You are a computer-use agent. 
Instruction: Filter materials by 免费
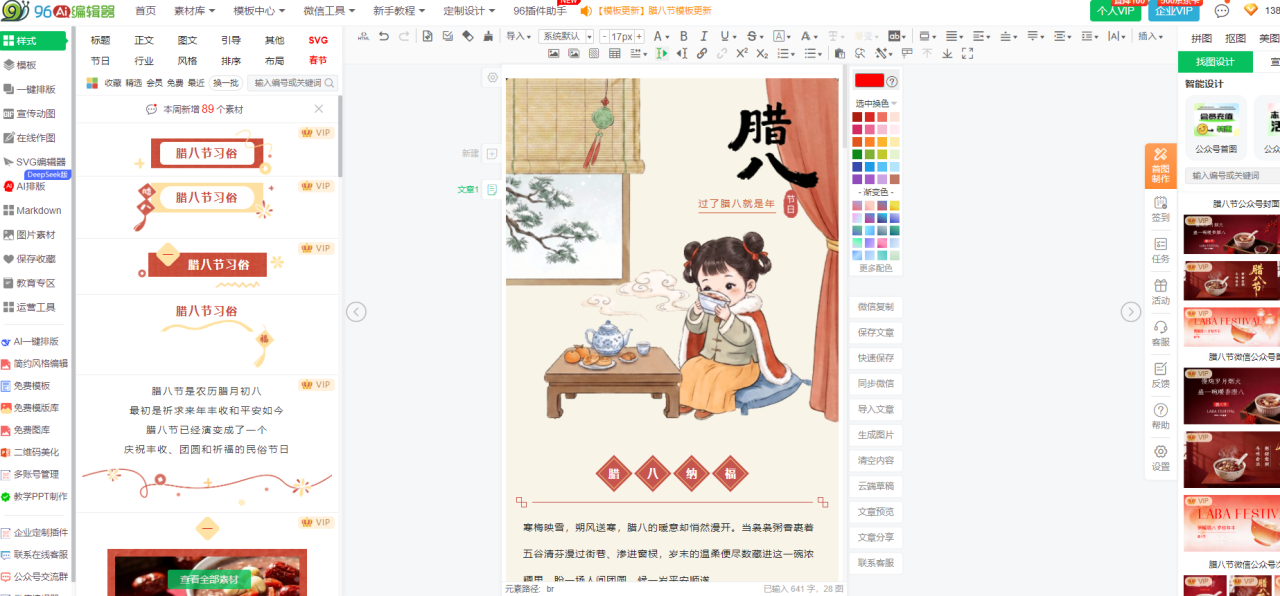pyautogui.click(x=175, y=84)
